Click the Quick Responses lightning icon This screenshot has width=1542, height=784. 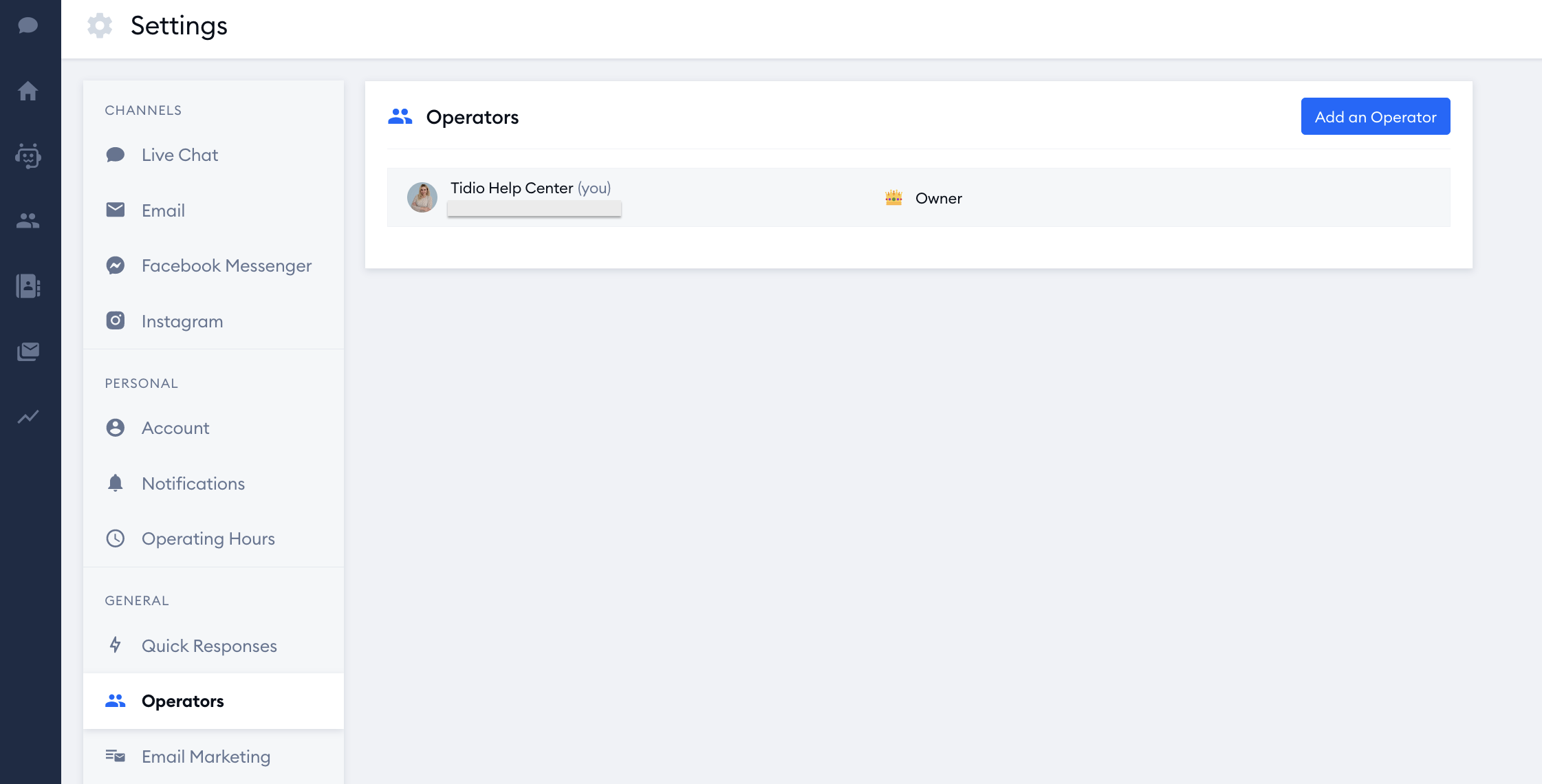click(116, 645)
